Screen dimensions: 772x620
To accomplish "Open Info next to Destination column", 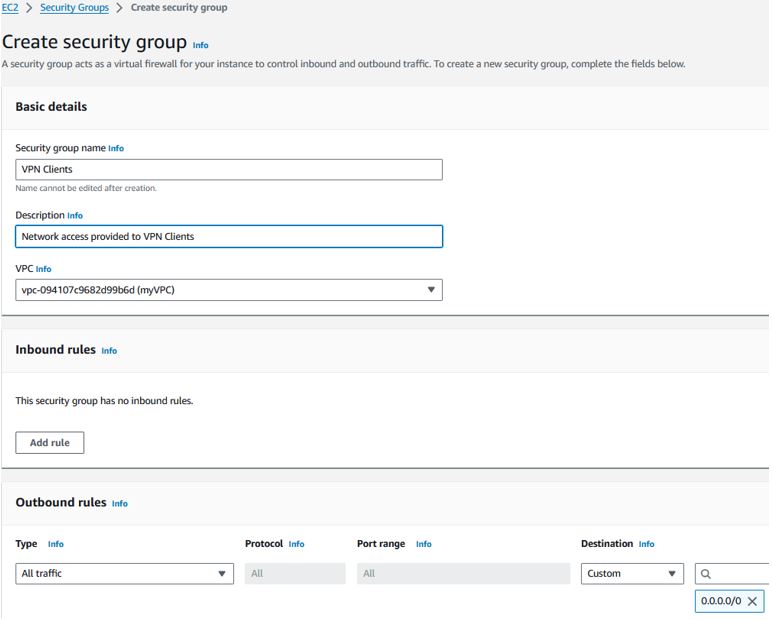I will click(x=646, y=544).
